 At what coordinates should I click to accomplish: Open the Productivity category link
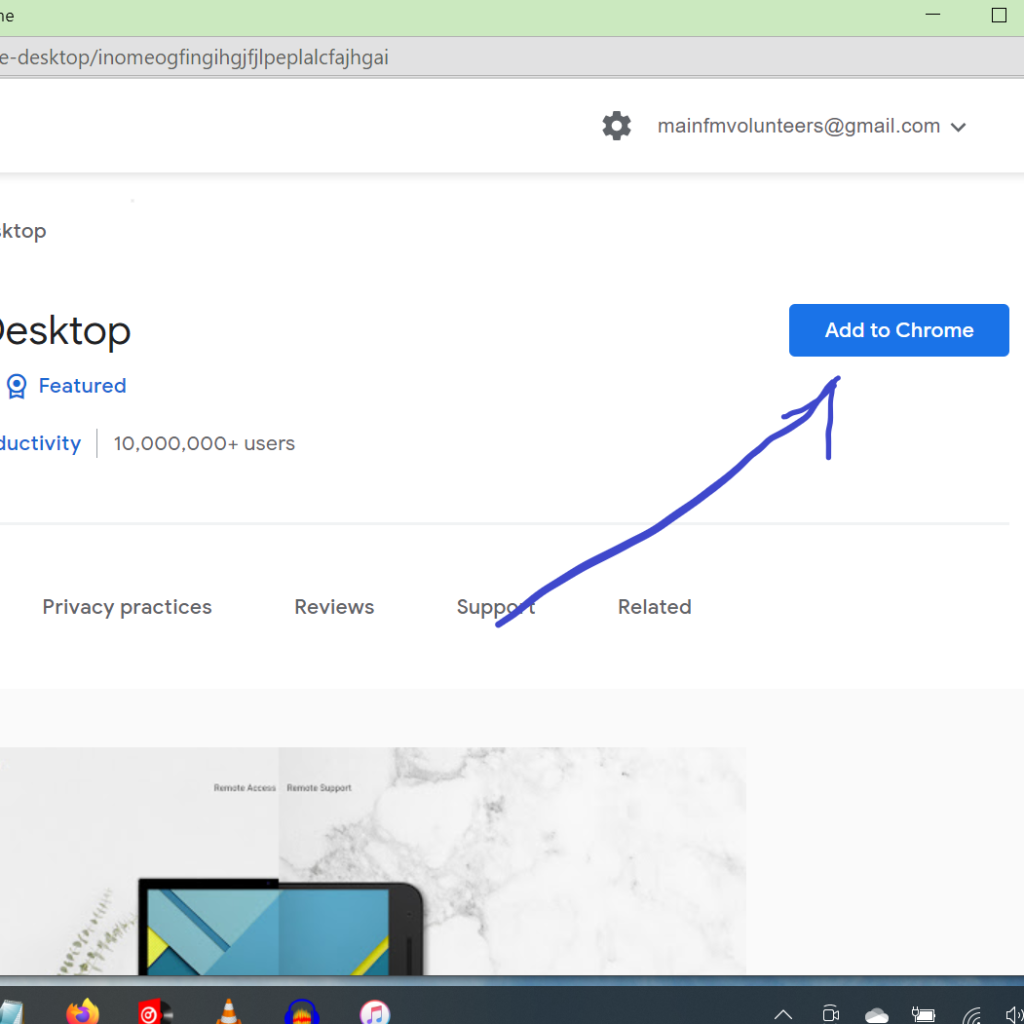(x=40, y=443)
